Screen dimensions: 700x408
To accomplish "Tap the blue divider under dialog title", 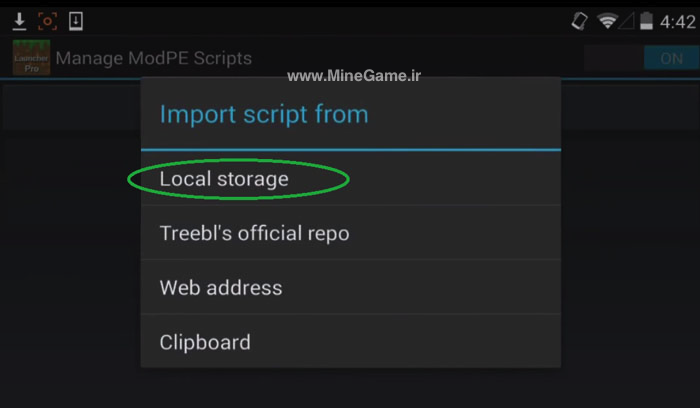I will [351, 150].
